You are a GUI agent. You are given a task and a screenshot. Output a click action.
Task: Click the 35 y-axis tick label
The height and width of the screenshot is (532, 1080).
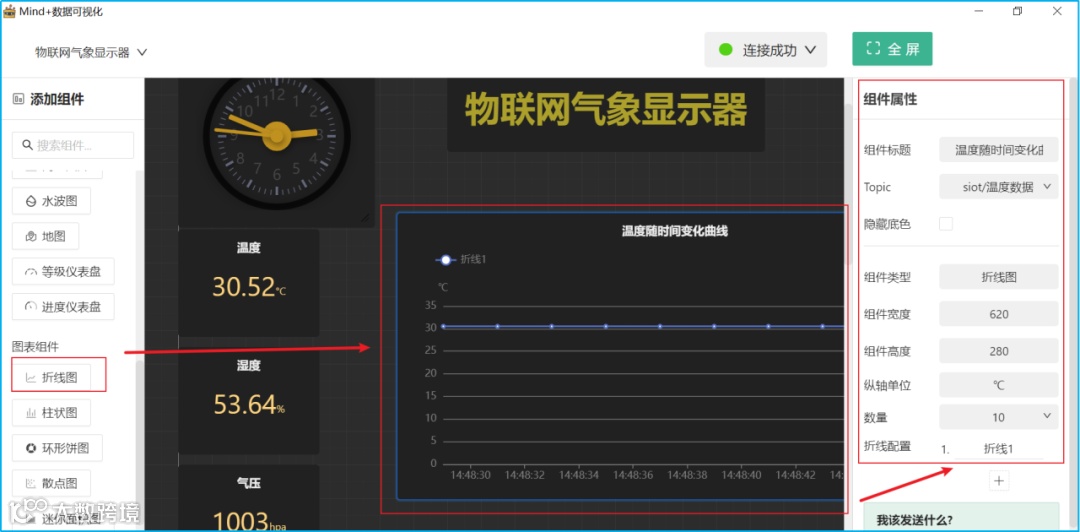coord(430,305)
